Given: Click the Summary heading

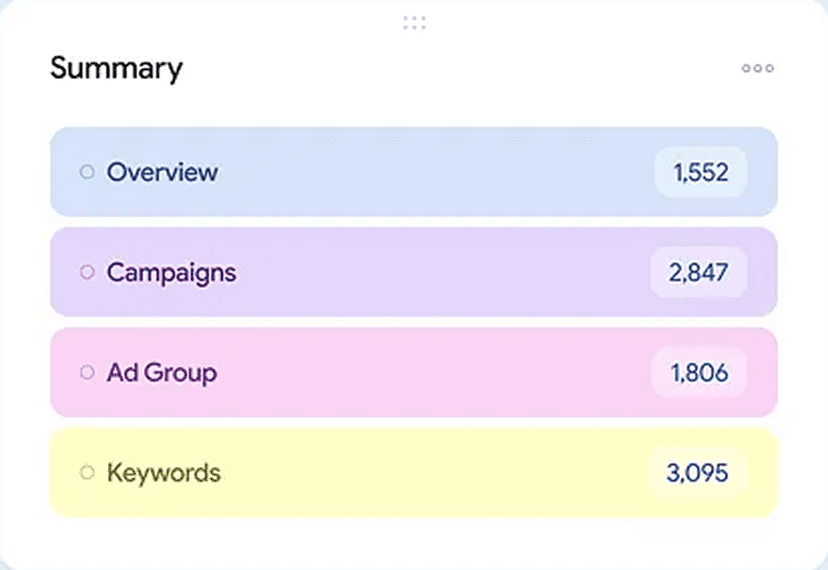Looking at the screenshot, I should (x=116, y=68).
